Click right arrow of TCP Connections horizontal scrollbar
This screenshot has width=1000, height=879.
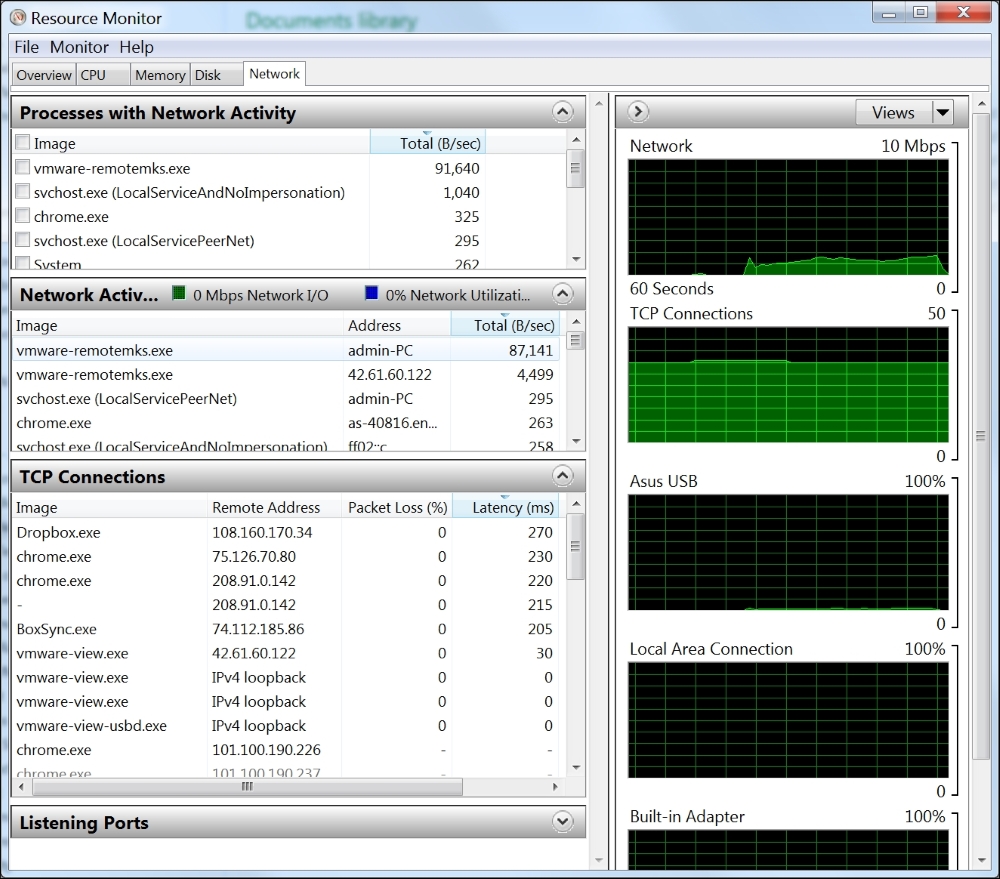point(555,787)
